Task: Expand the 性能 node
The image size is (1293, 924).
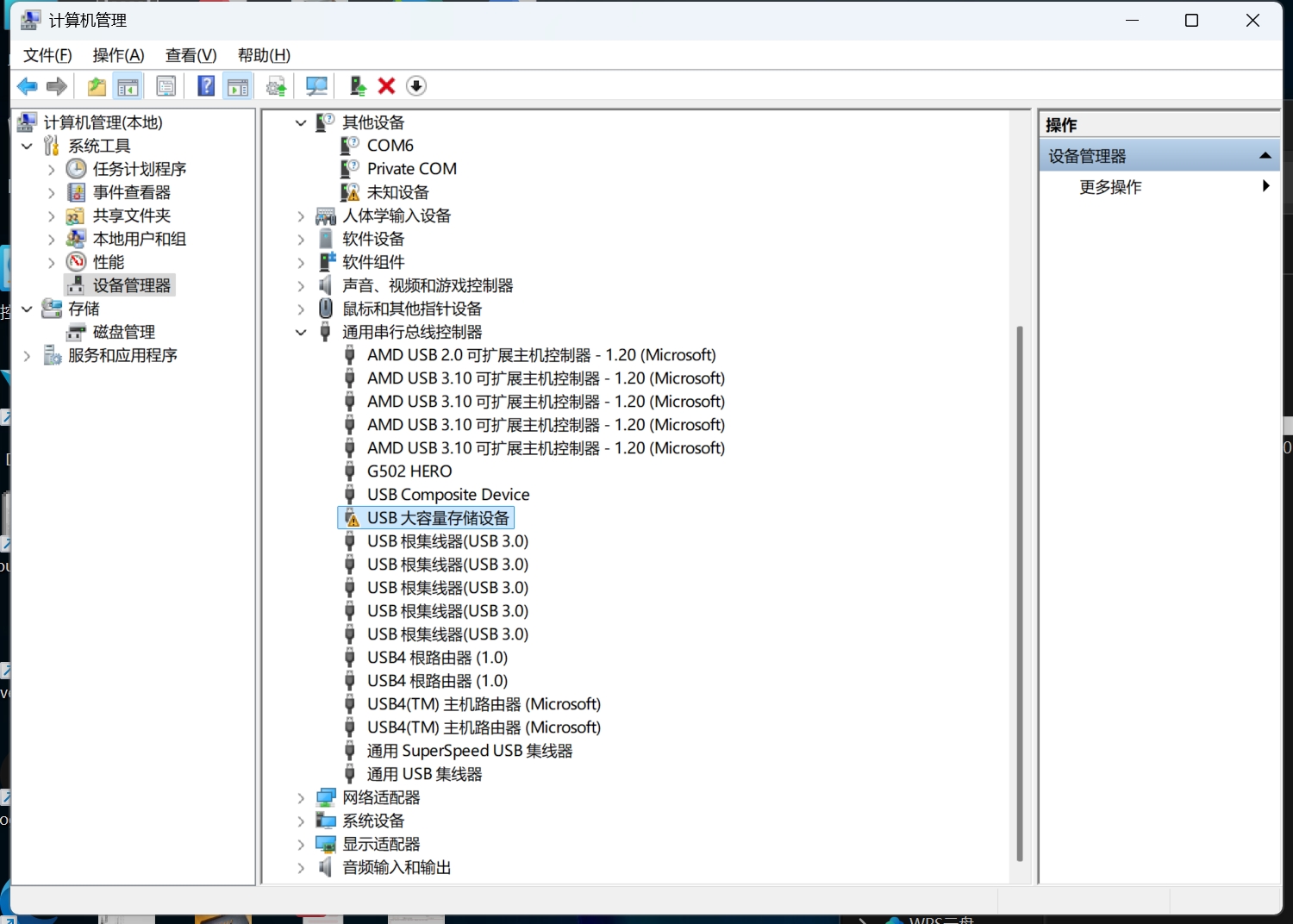Action: [x=51, y=262]
